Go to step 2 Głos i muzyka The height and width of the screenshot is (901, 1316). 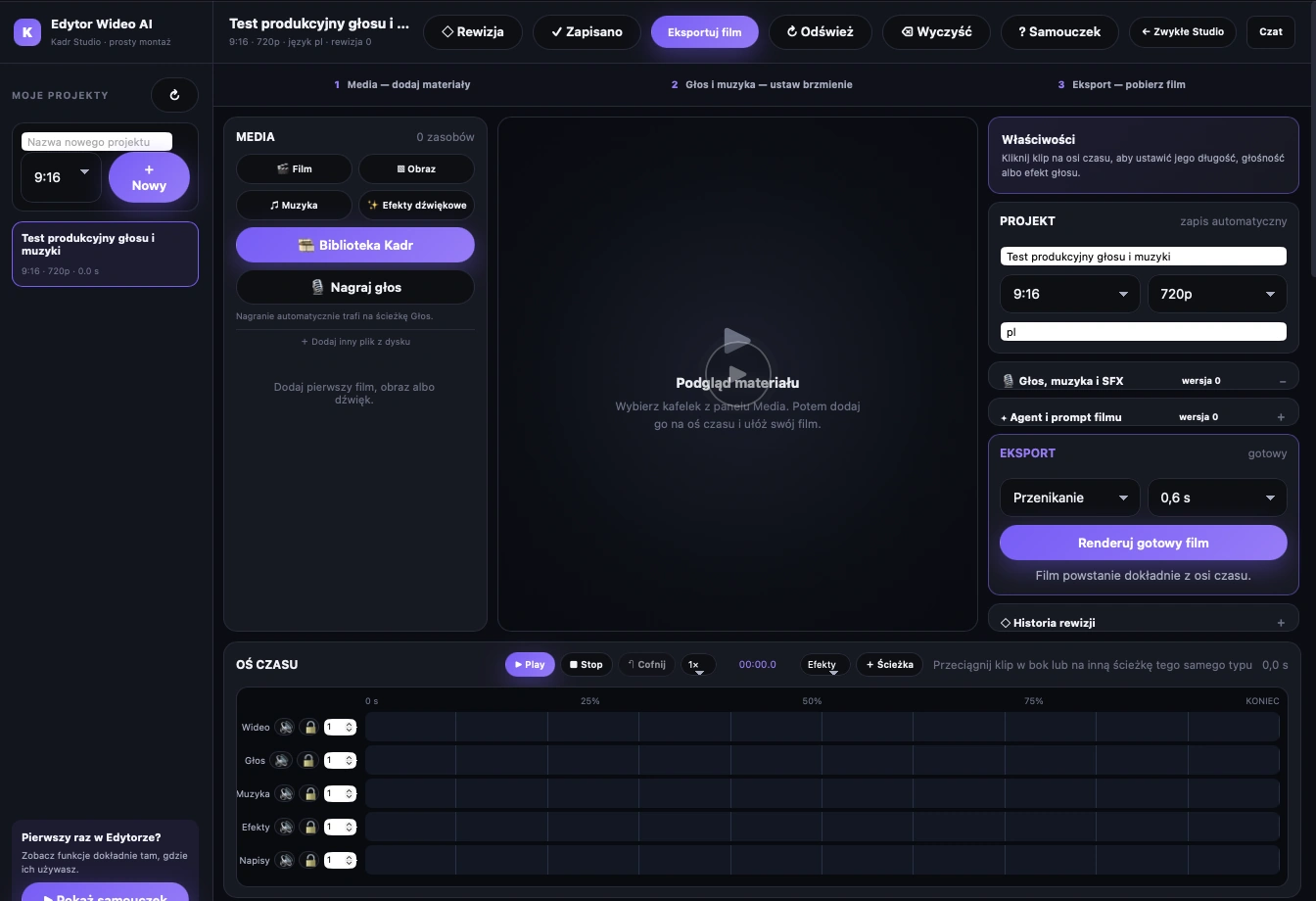click(x=762, y=84)
